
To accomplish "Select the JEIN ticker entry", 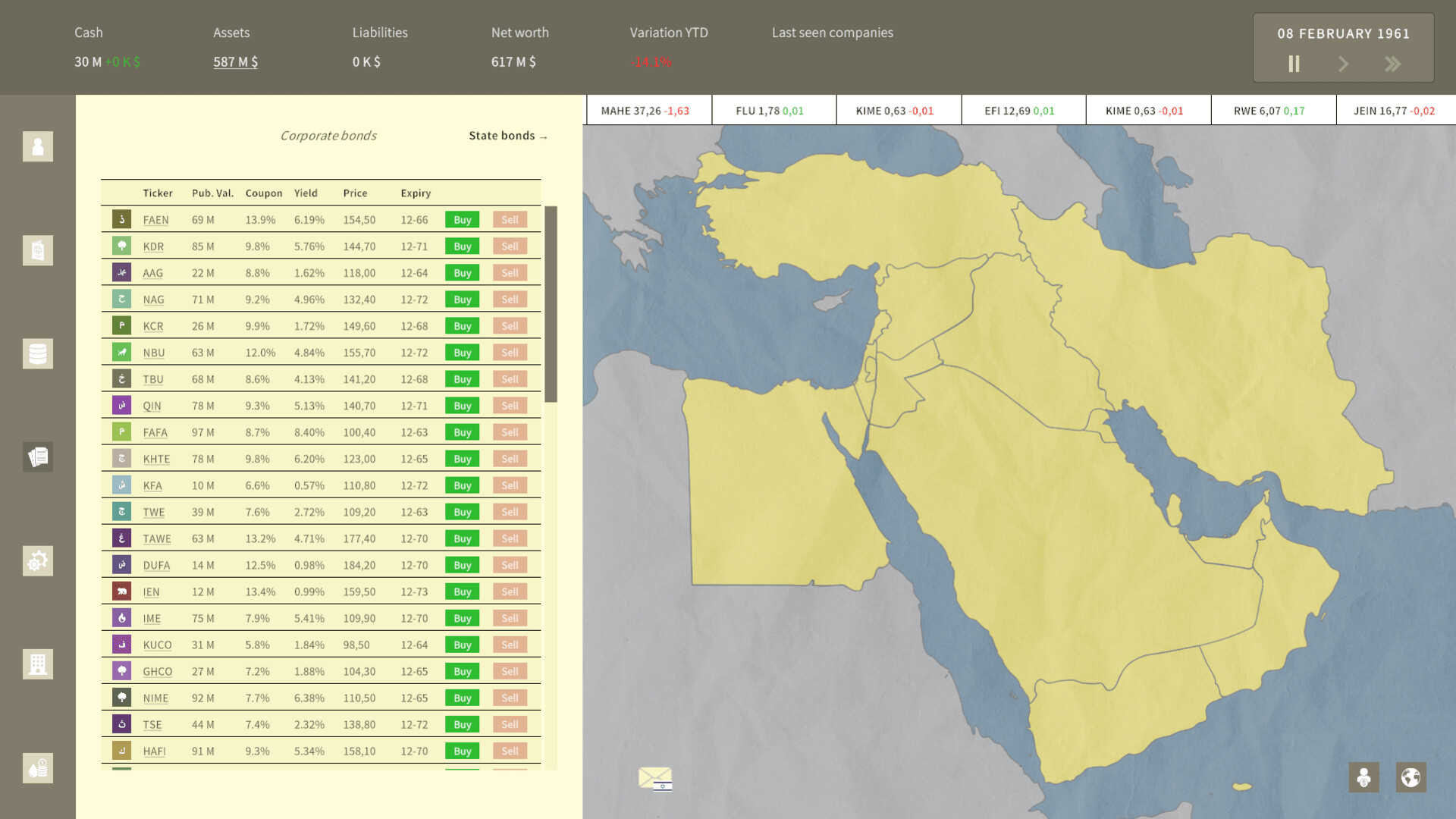I will [1396, 110].
